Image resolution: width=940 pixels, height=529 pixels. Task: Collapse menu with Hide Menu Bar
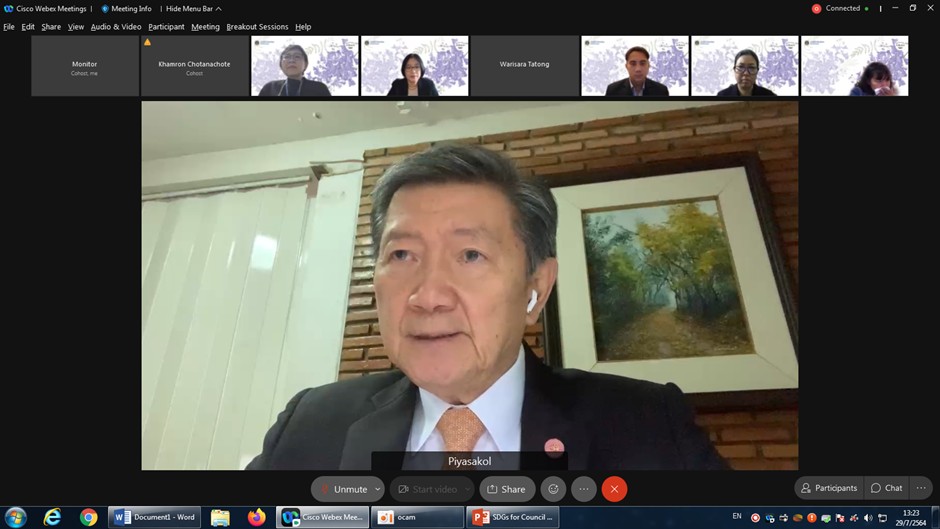click(193, 9)
